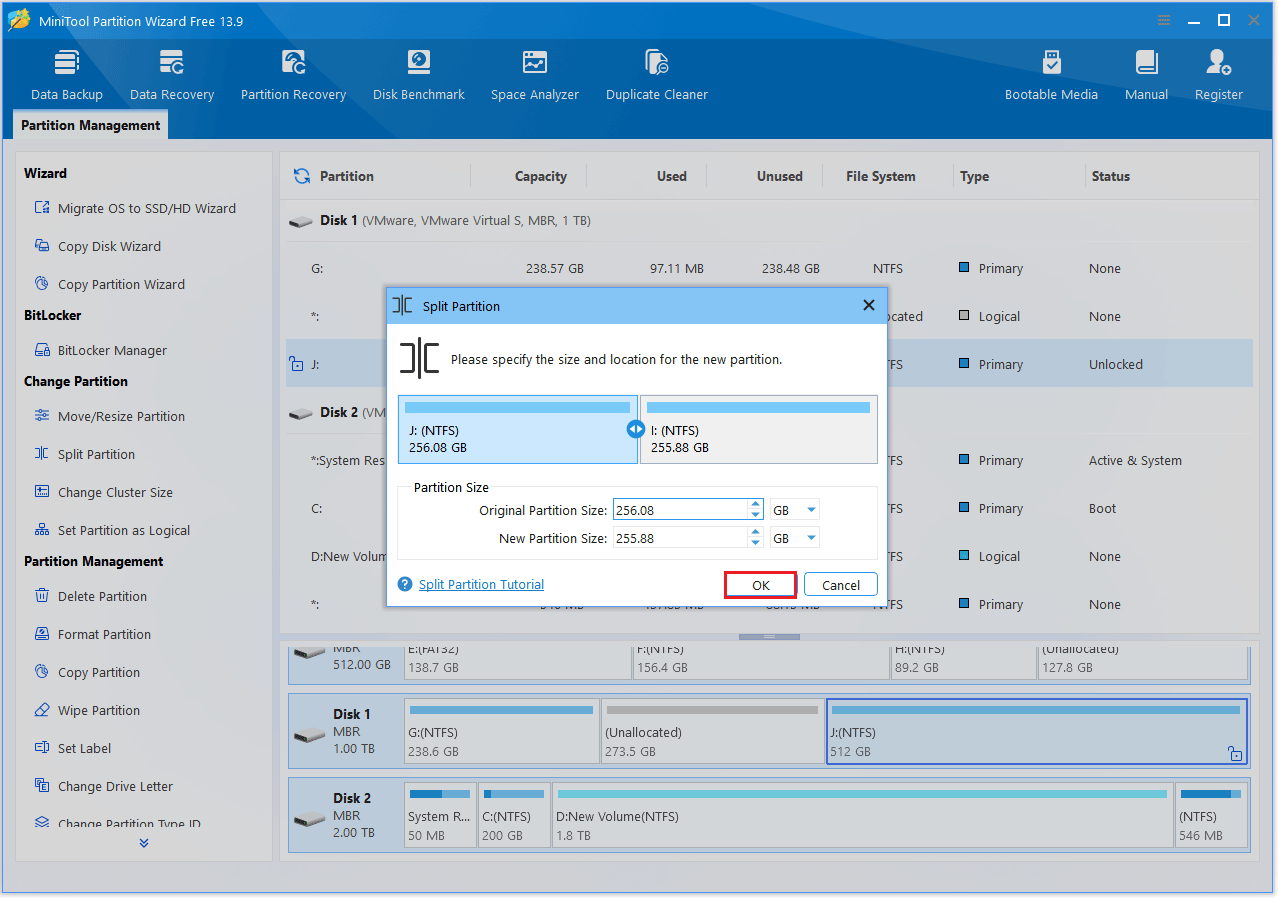
Task: Open the help icon beside the Split Partition Tutorial link
Action: coord(405,585)
